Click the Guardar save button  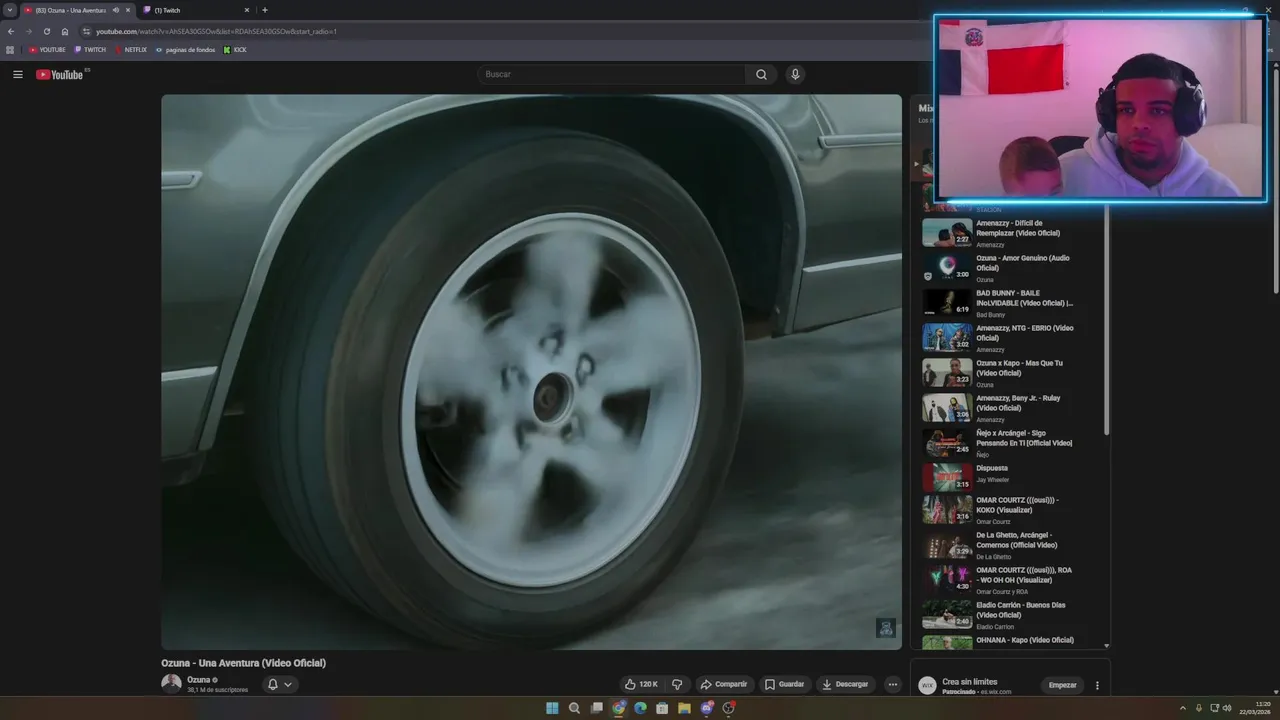[x=784, y=684]
